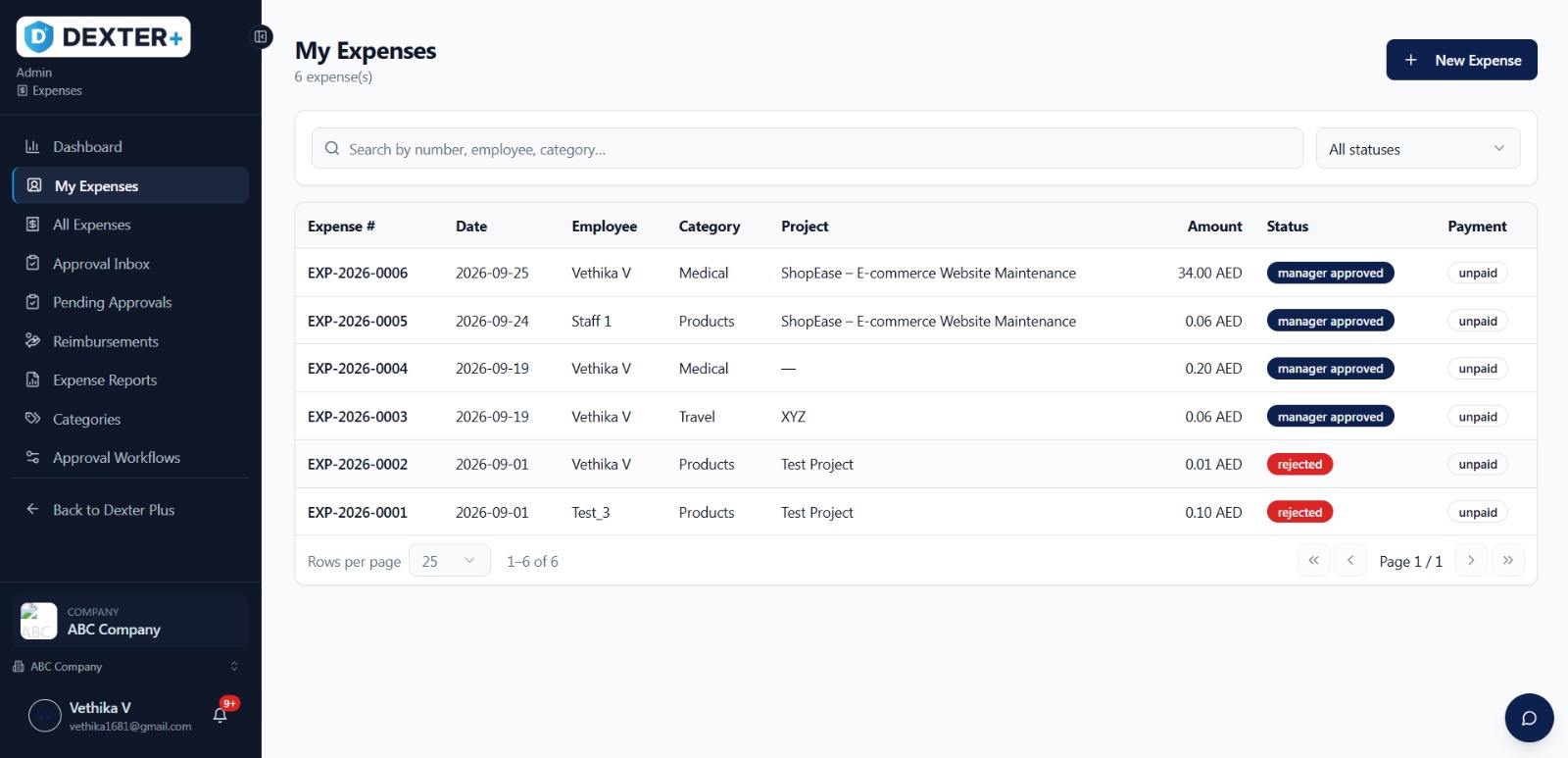The image size is (1568, 758).
Task: Click the expense search input field
Action: pos(808,149)
